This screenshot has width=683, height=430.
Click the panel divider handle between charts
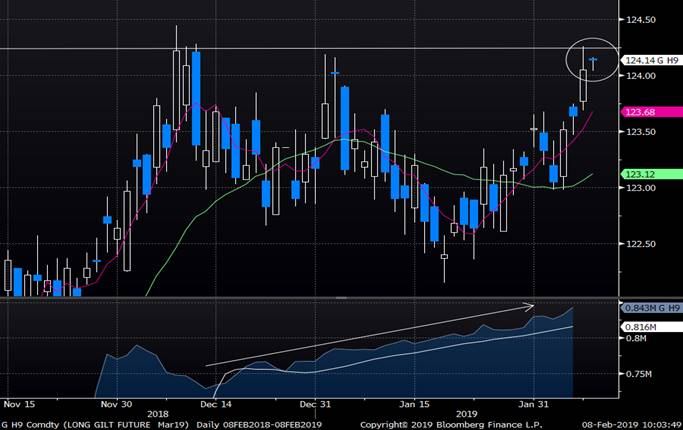[341, 298]
